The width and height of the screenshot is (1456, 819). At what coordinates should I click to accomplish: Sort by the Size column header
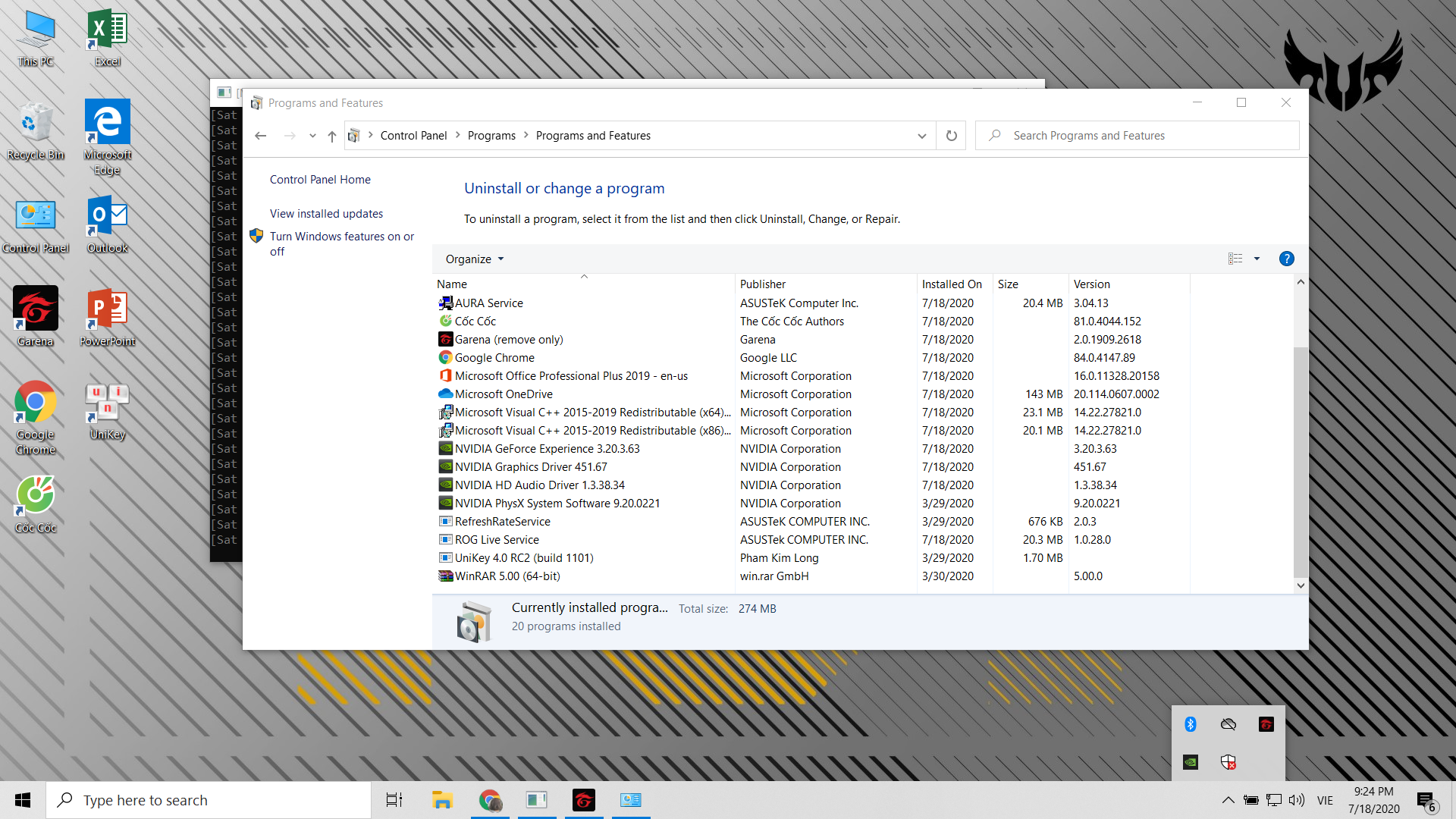coord(1031,284)
